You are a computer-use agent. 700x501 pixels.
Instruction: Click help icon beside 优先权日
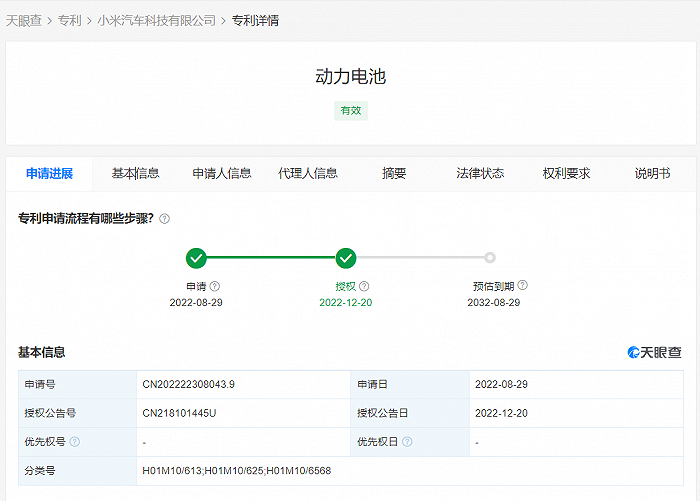[x=407, y=442]
